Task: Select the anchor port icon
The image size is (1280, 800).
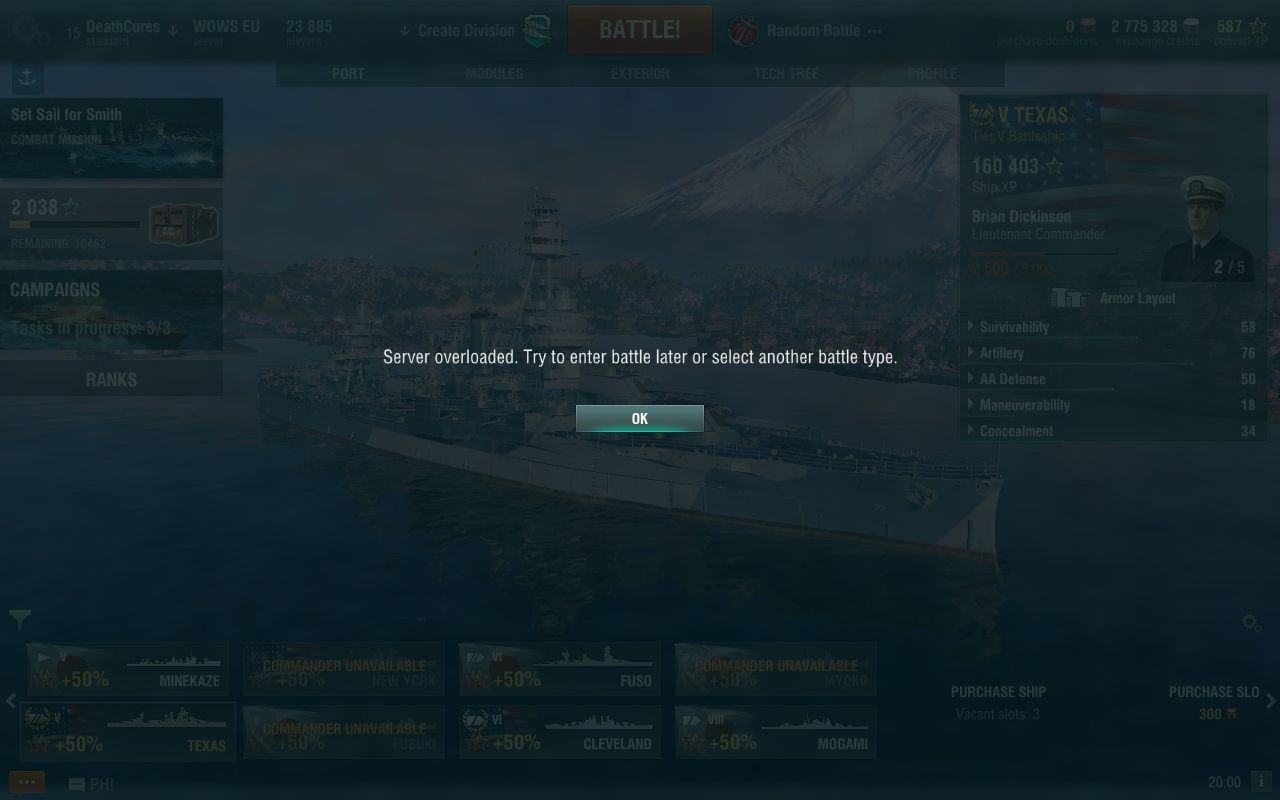Action: tap(27, 78)
